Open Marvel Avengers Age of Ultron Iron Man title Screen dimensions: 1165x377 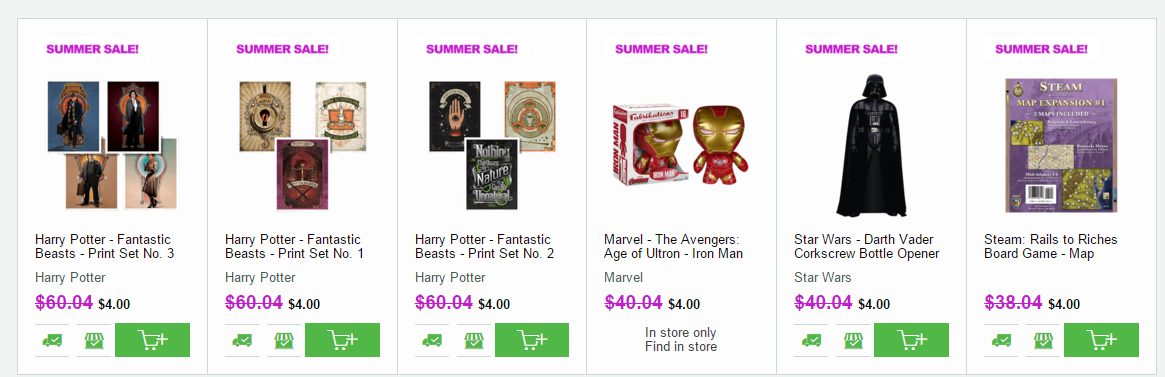tap(673, 246)
